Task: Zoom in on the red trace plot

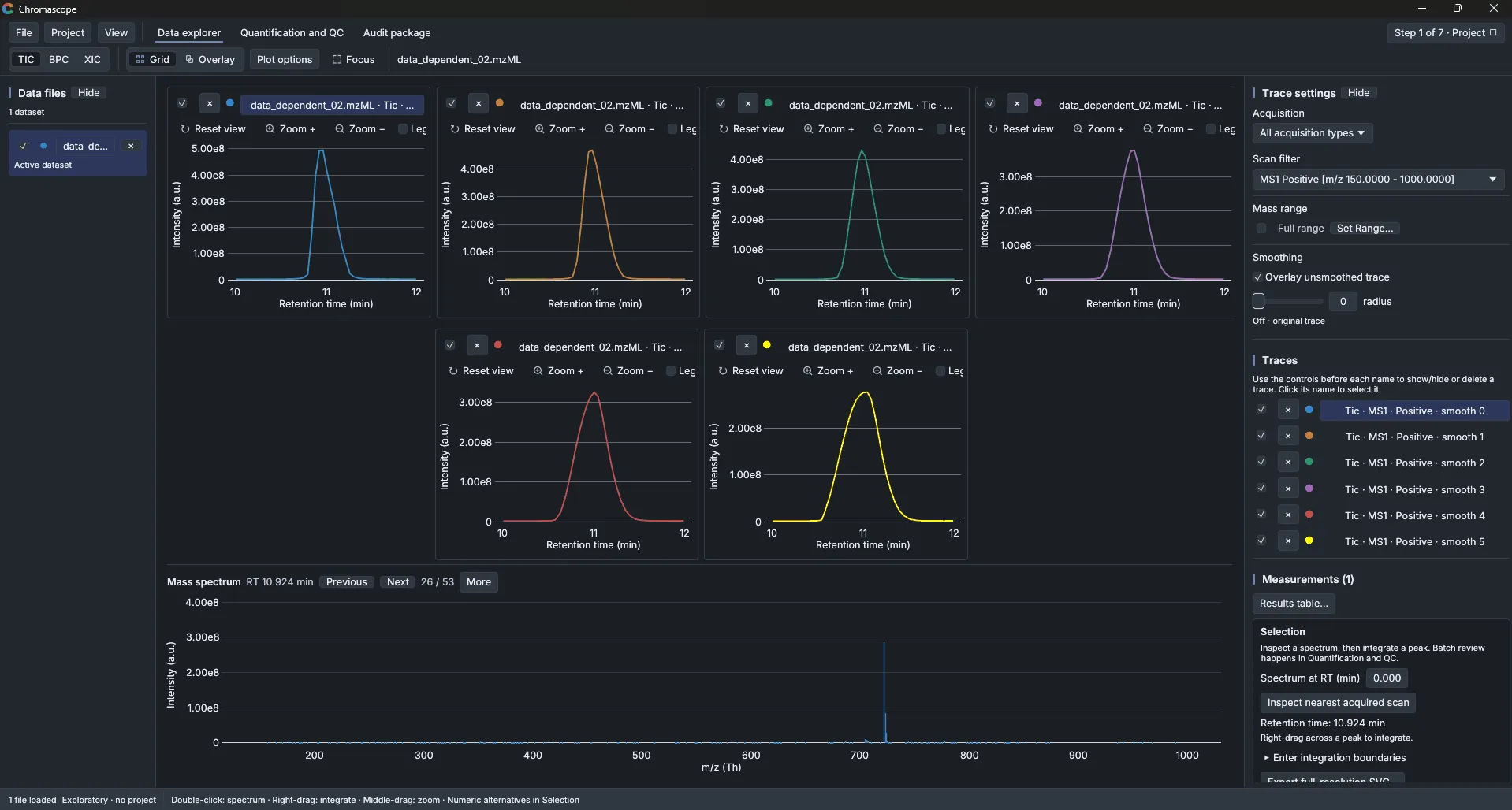Action: pyautogui.click(x=558, y=370)
